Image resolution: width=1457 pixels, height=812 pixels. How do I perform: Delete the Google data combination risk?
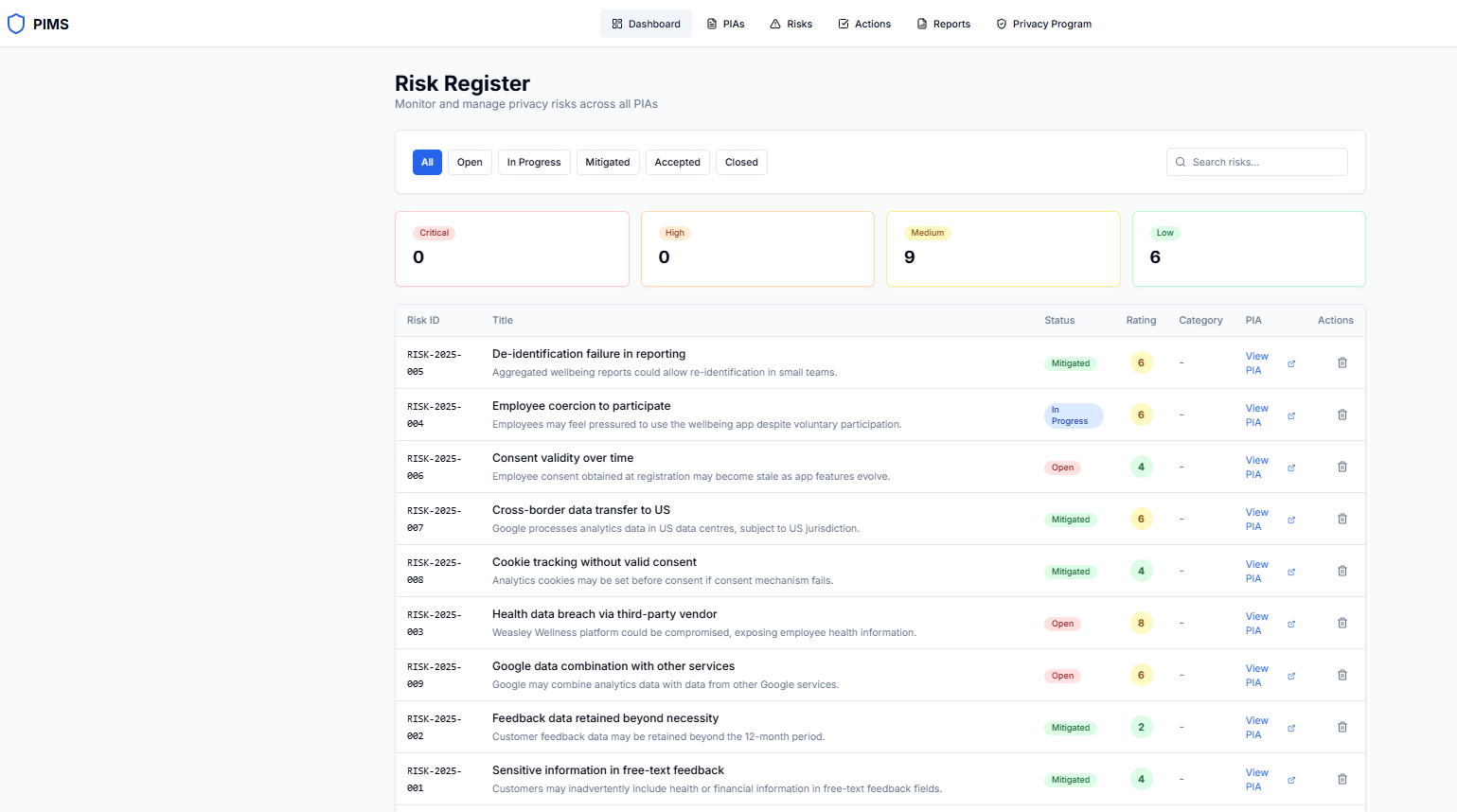click(1342, 675)
